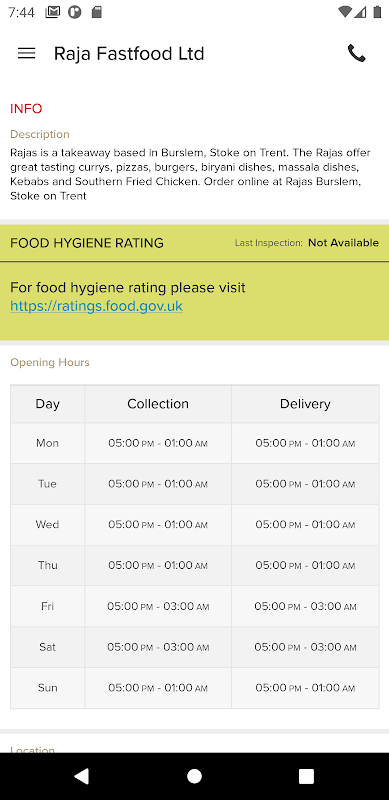The width and height of the screenshot is (389, 800).
Task: Open the hamburger navigation menu
Action: 27,54
